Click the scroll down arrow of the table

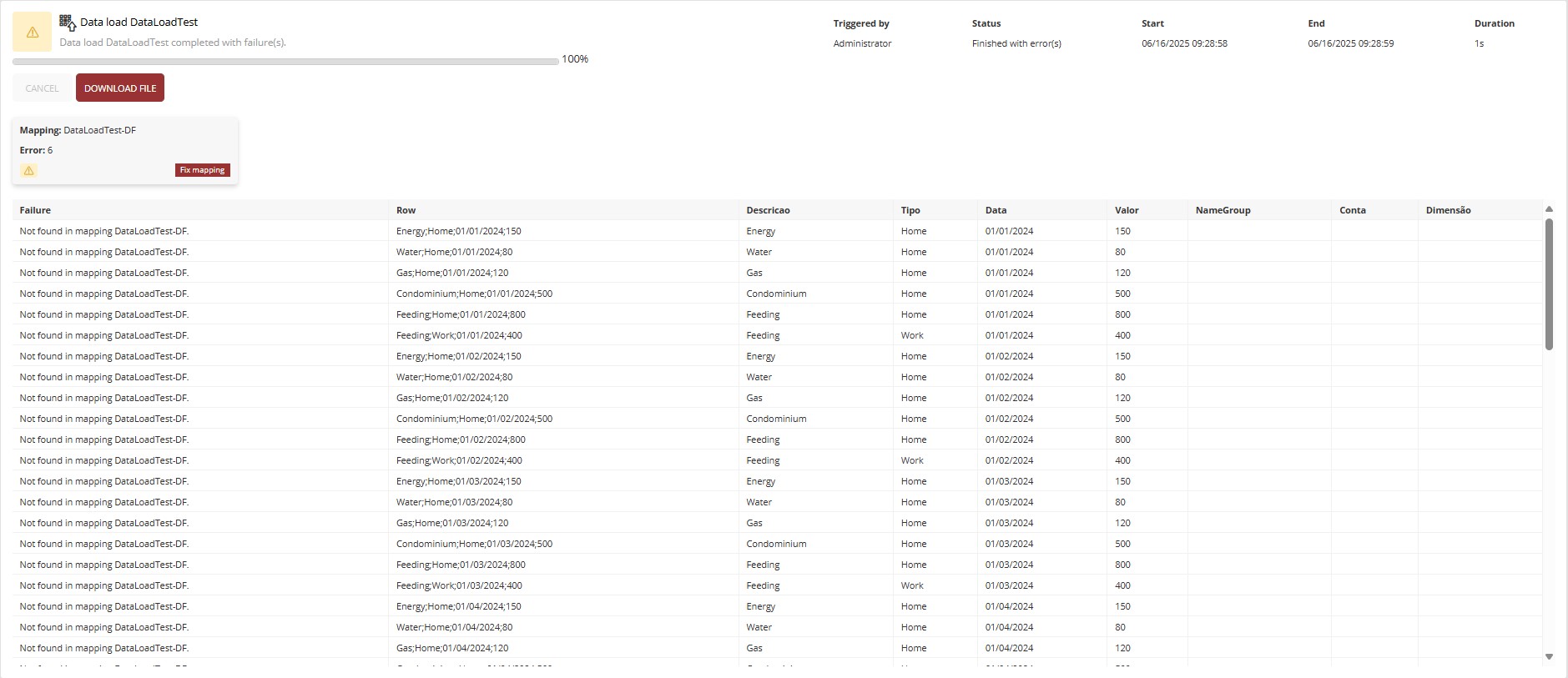[1549, 657]
